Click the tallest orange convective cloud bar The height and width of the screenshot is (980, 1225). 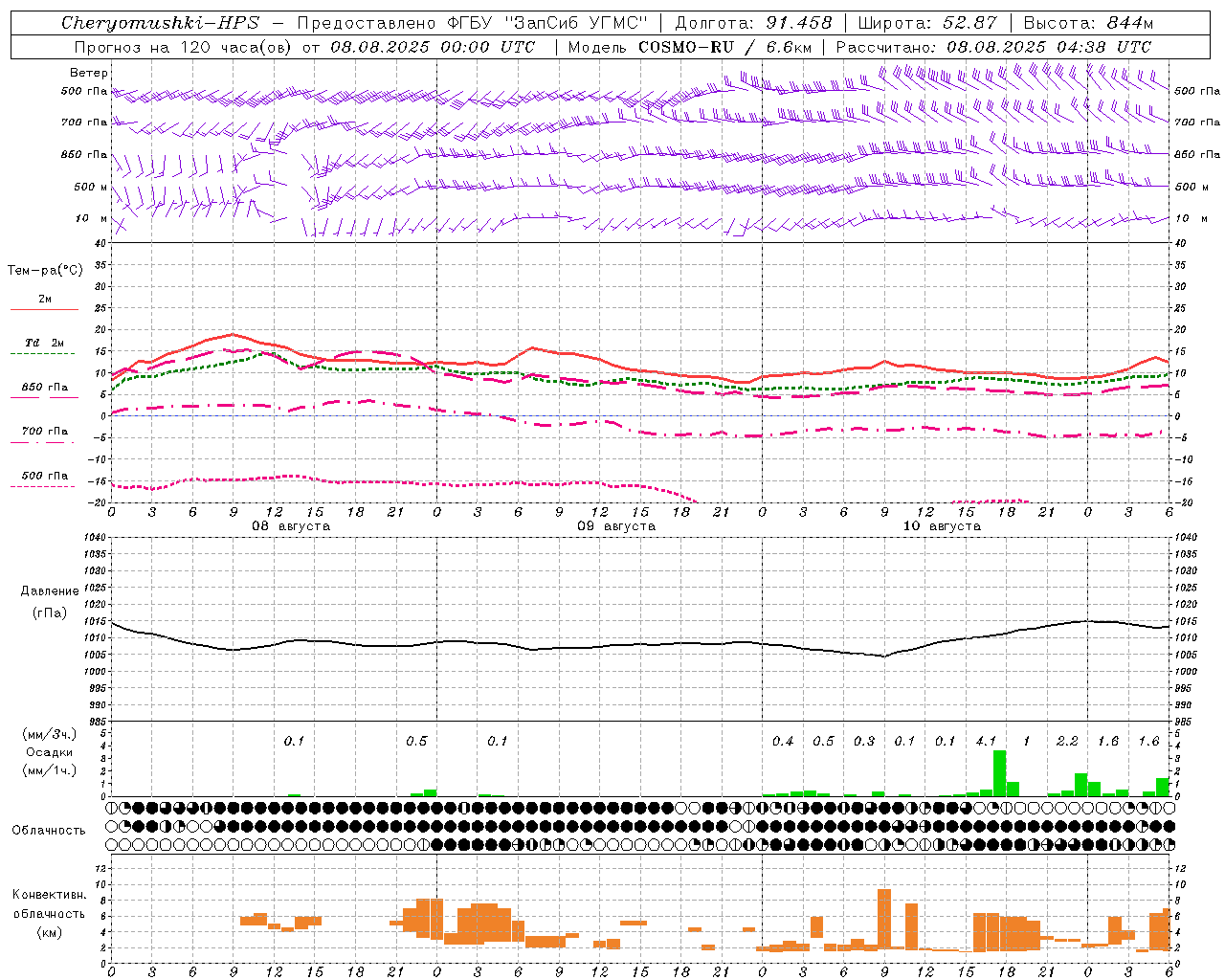(884, 920)
